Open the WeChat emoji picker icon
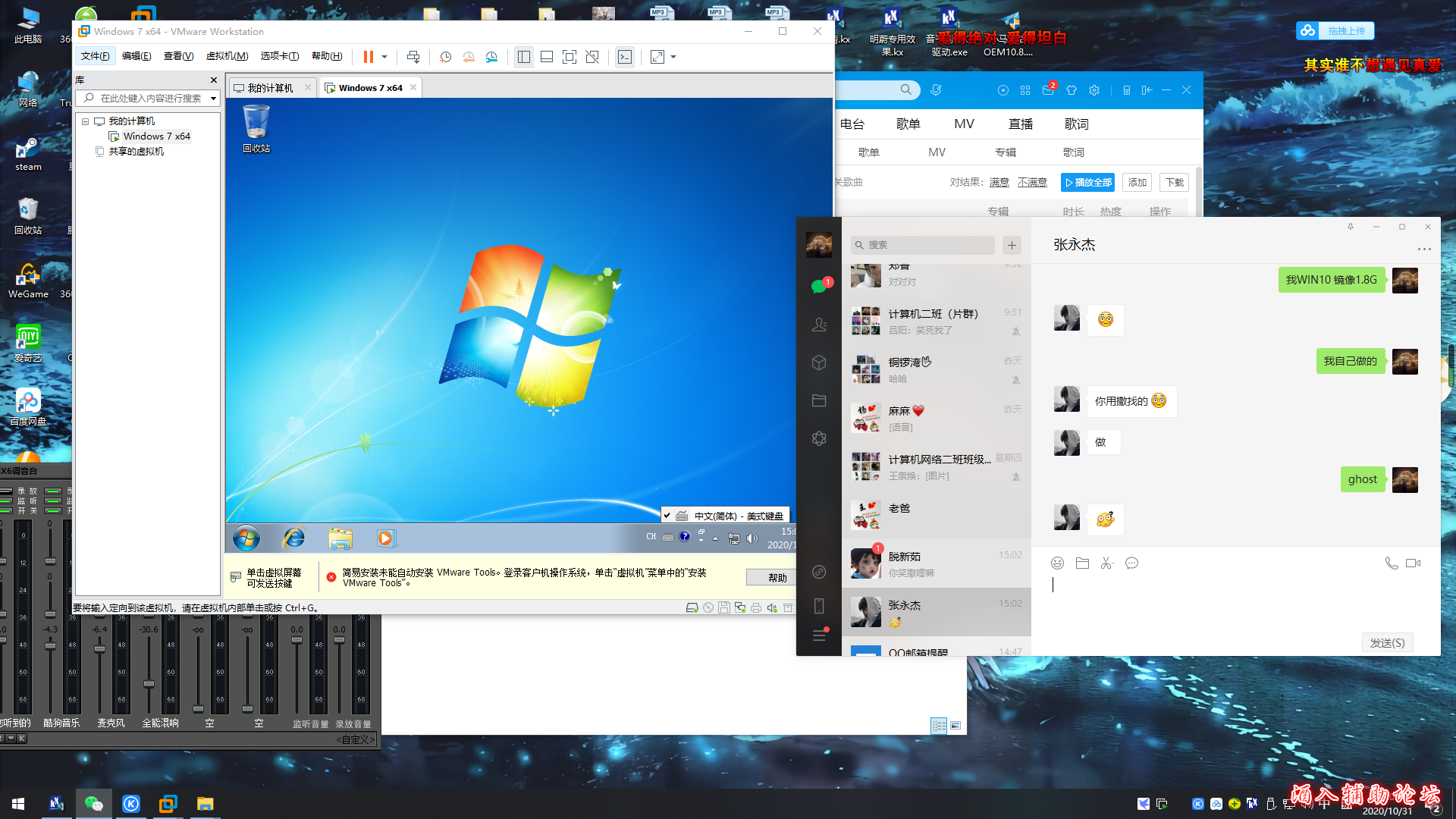This screenshot has height=819, width=1456. (x=1057, y=563)
